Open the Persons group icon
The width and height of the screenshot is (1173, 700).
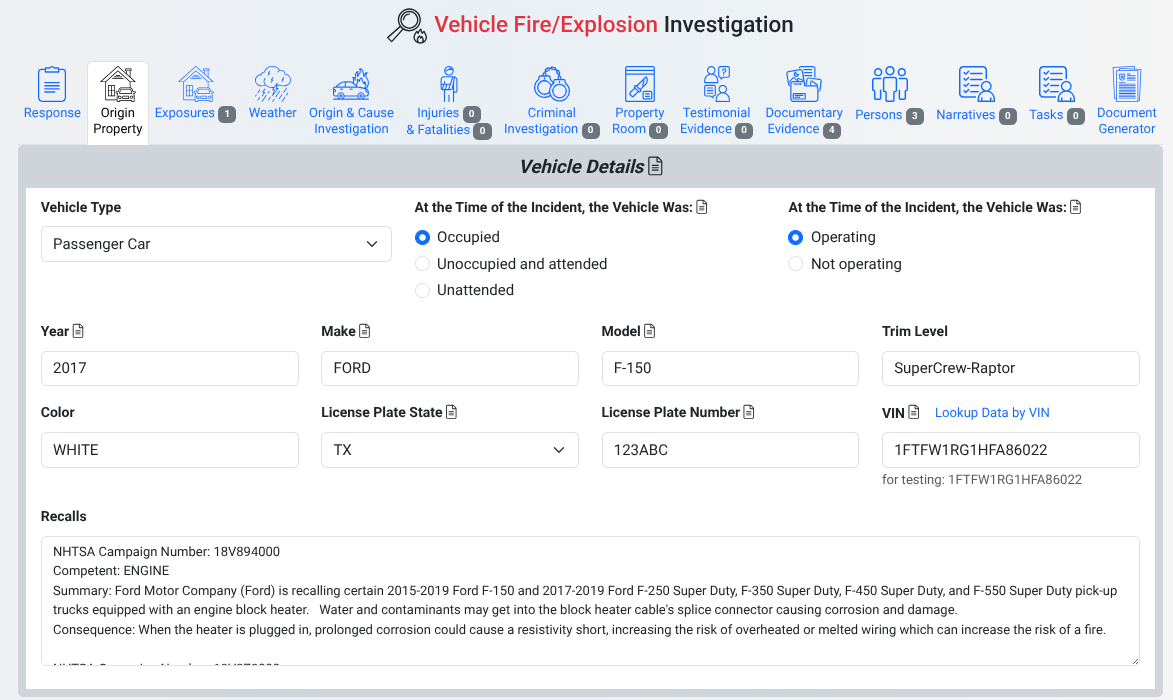[889, 84]
